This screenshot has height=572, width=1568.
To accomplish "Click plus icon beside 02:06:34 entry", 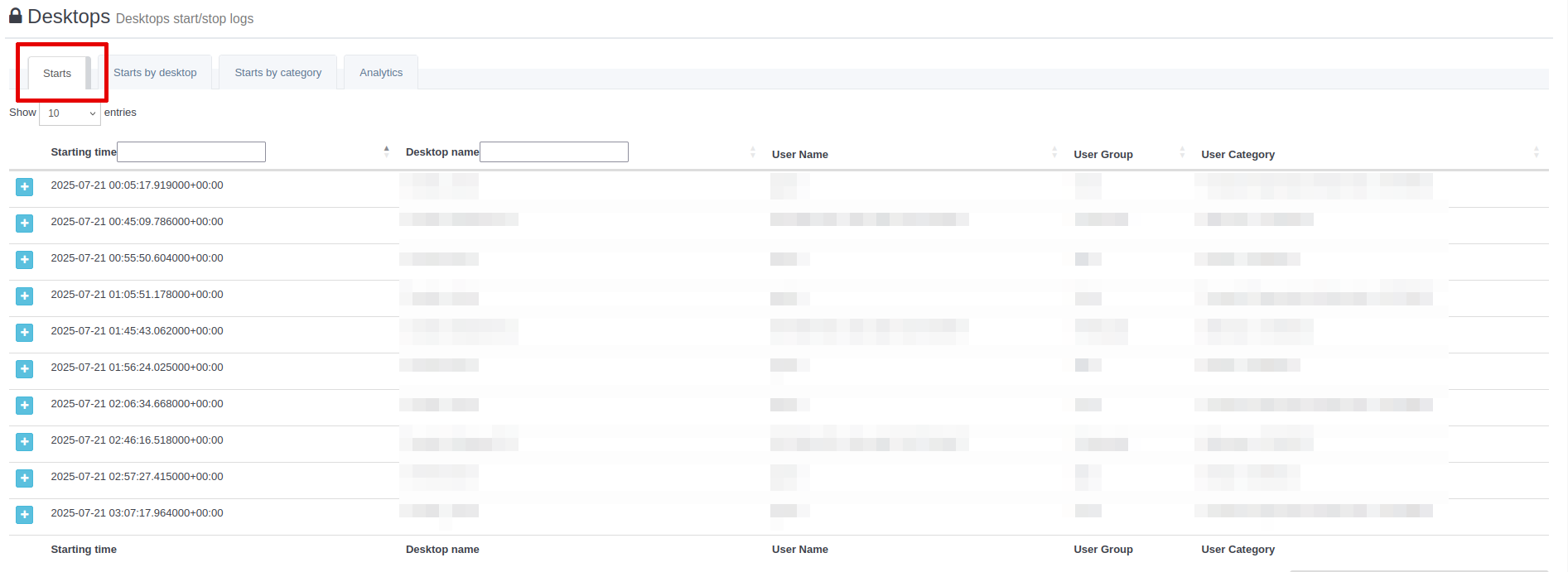I will point(25,406).
